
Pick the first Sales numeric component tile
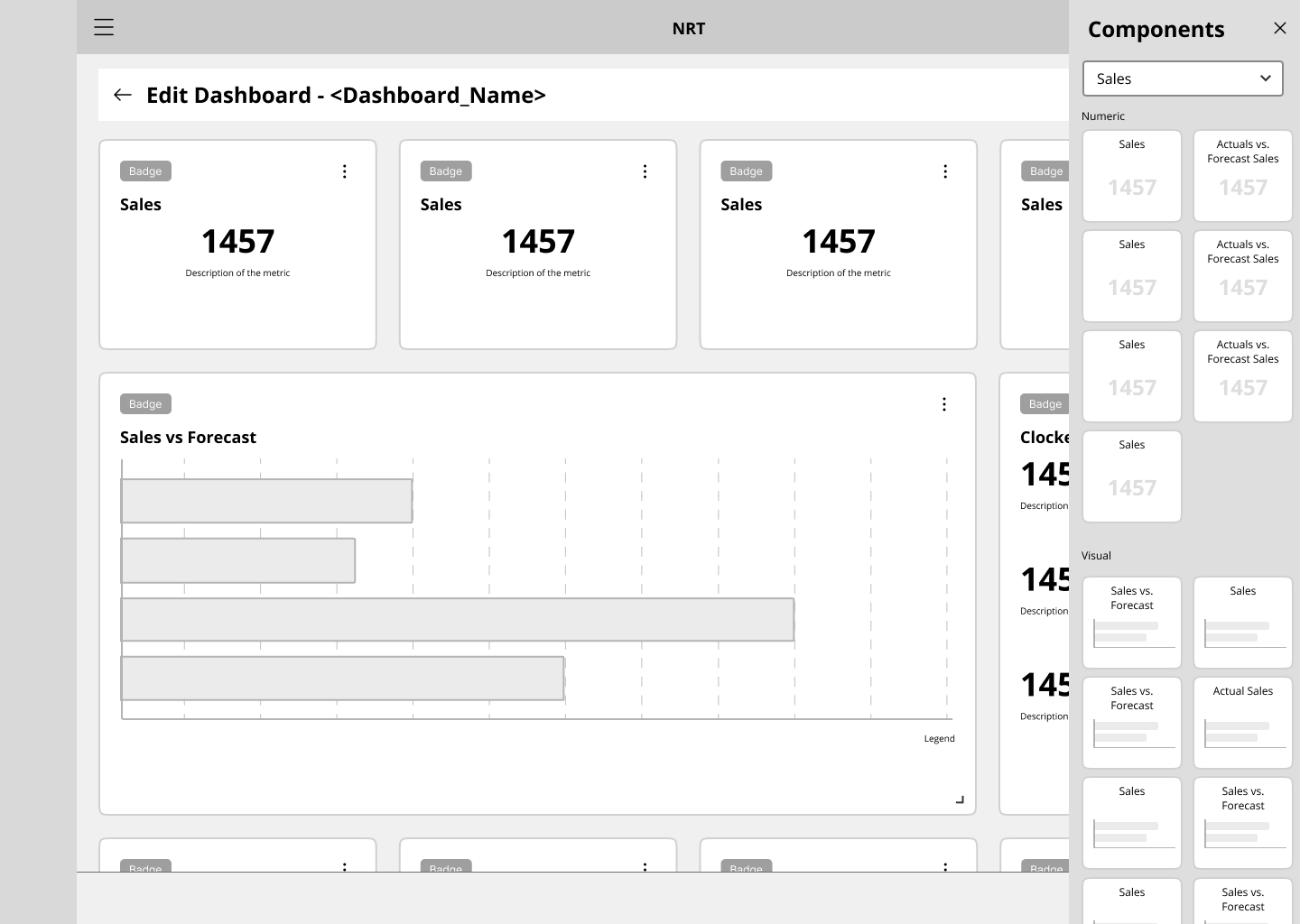click(1131, 176)
